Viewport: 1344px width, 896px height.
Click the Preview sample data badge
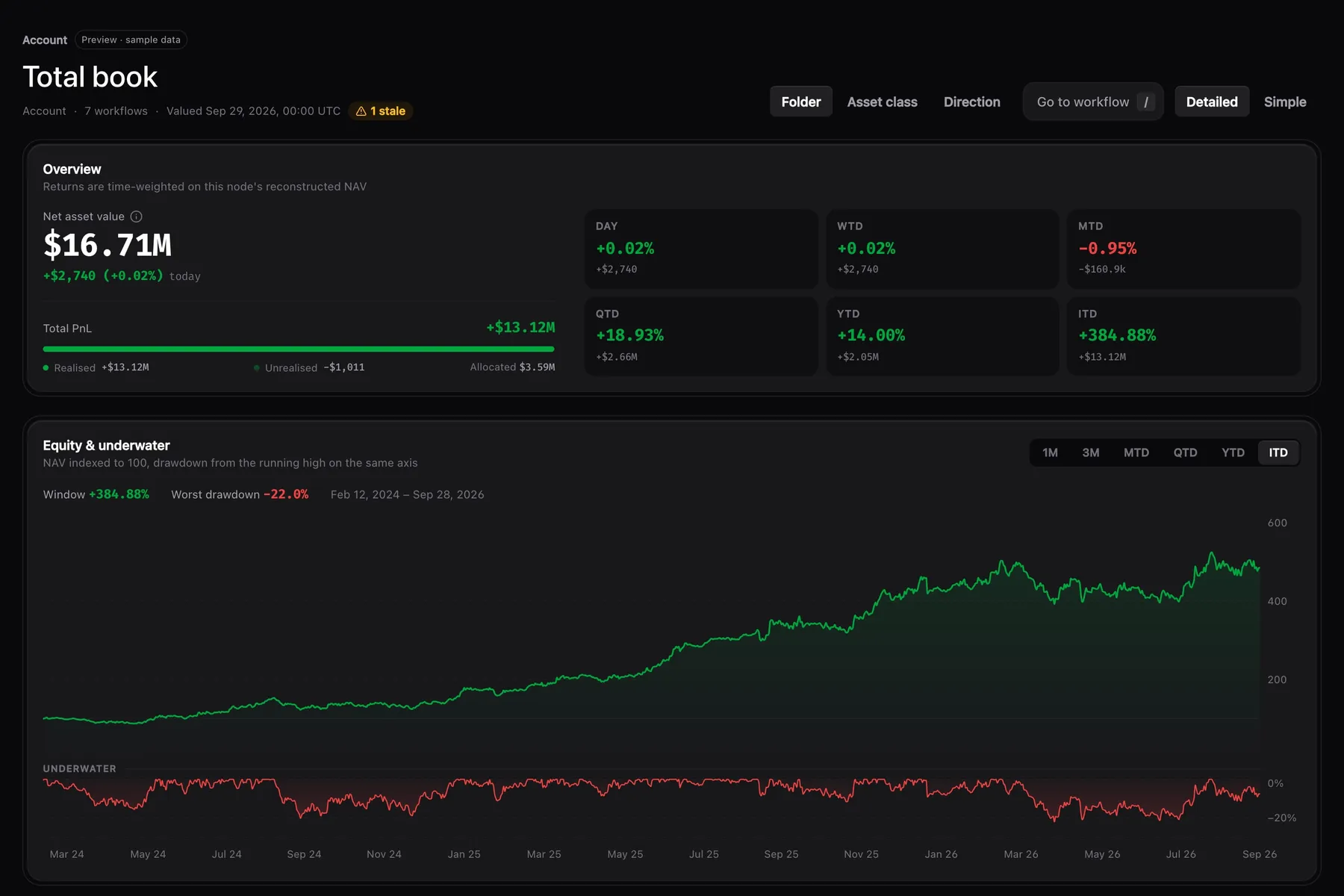tap(131, 40)
